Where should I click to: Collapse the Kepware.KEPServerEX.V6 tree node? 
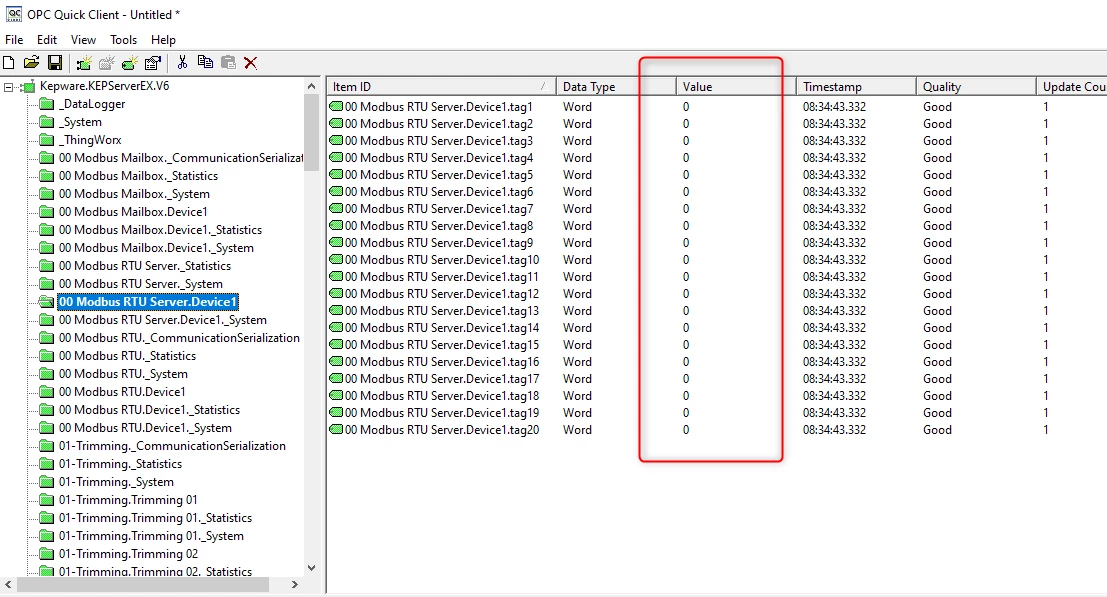[x=8, y=88]
